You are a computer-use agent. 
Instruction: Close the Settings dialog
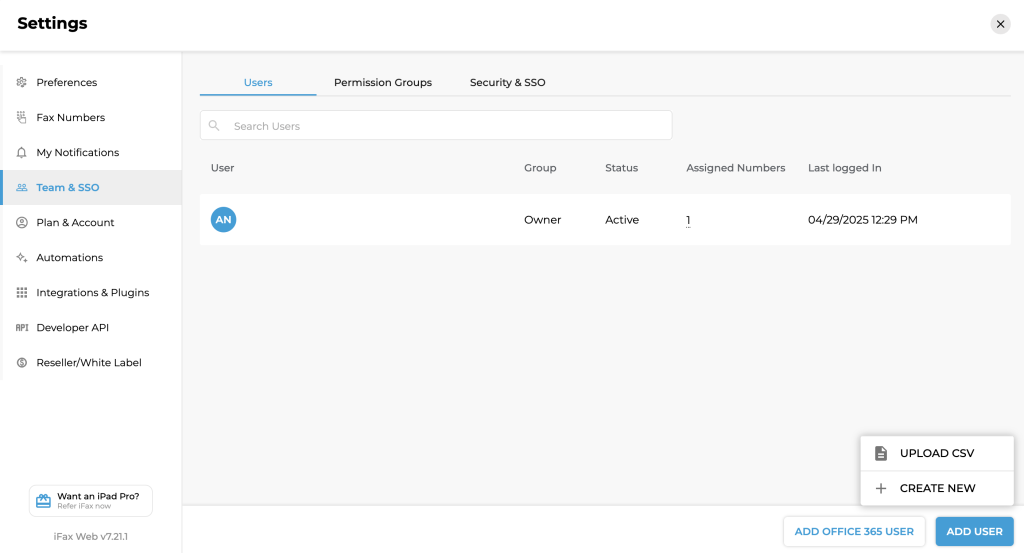[1000, 24]
